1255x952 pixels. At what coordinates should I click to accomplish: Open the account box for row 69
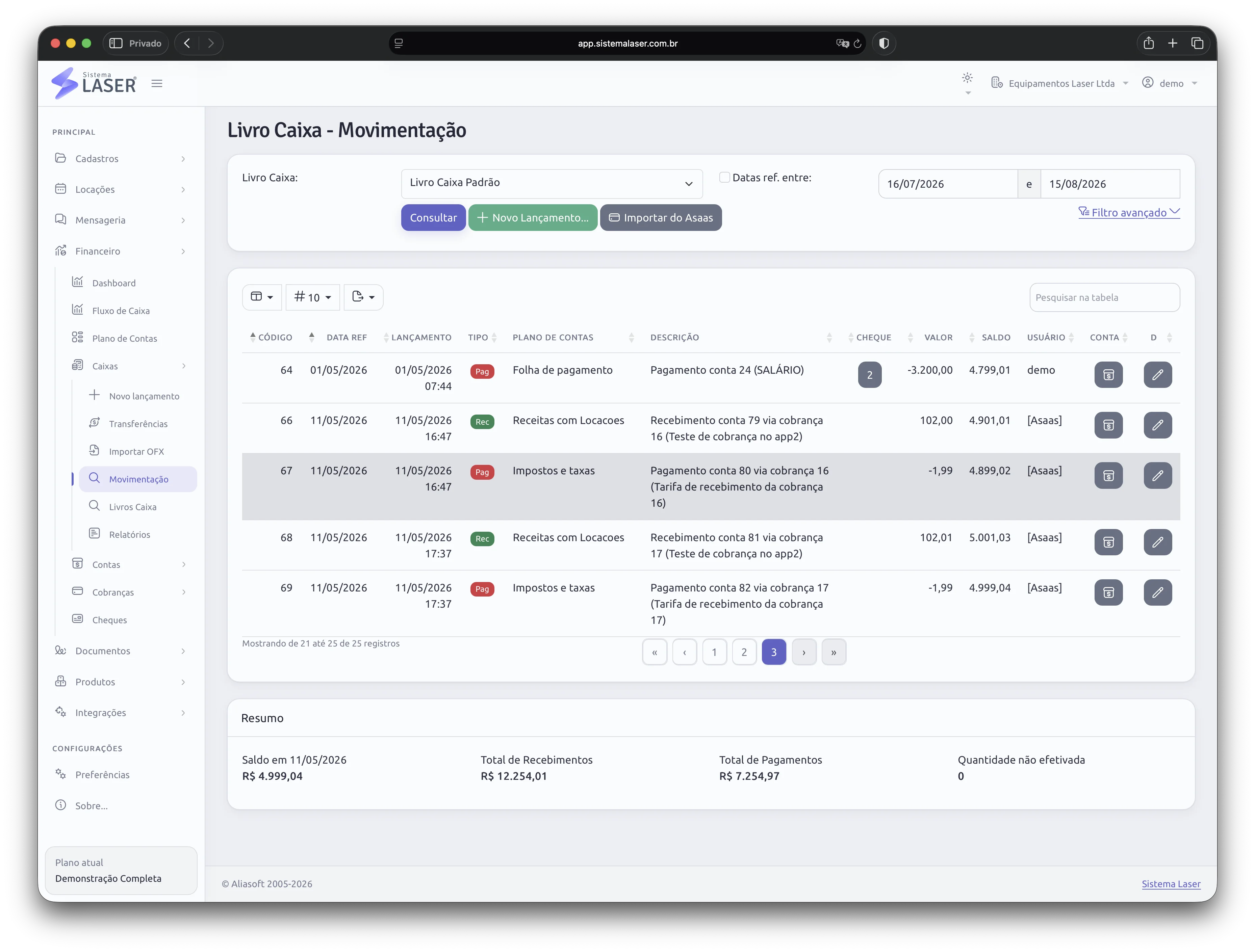pyautogui.click(x=1108, y=592)
